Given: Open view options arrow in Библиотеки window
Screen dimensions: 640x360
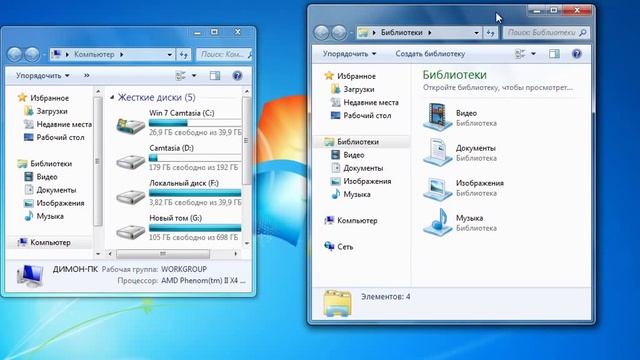Looking at the screenshot, I should pyautogui.click(x=533, y=54).
